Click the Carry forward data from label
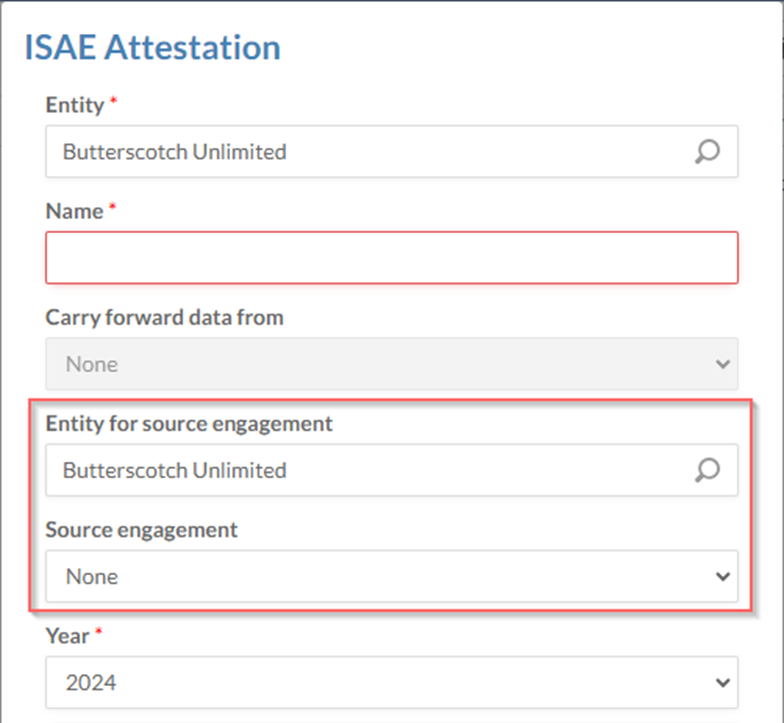The width and height of the screenshot is (784, 723). 164,318
